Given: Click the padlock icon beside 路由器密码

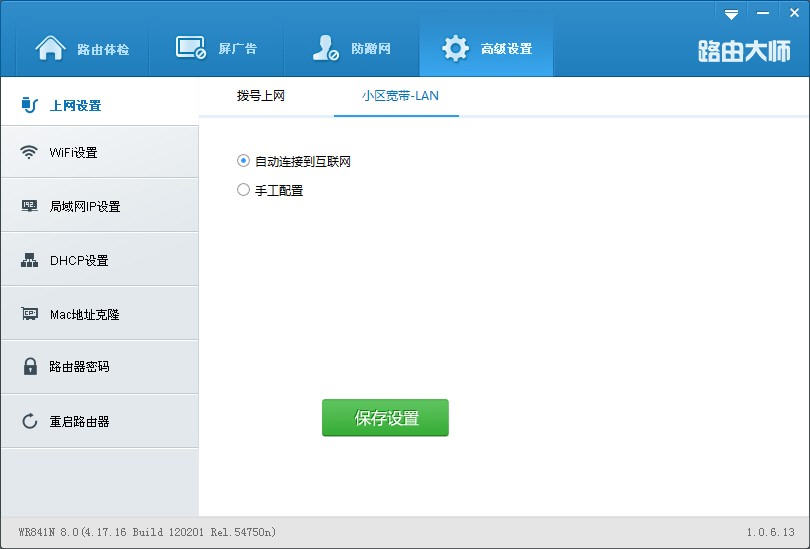Looking at the screenshot, I should tap(30, 366).
